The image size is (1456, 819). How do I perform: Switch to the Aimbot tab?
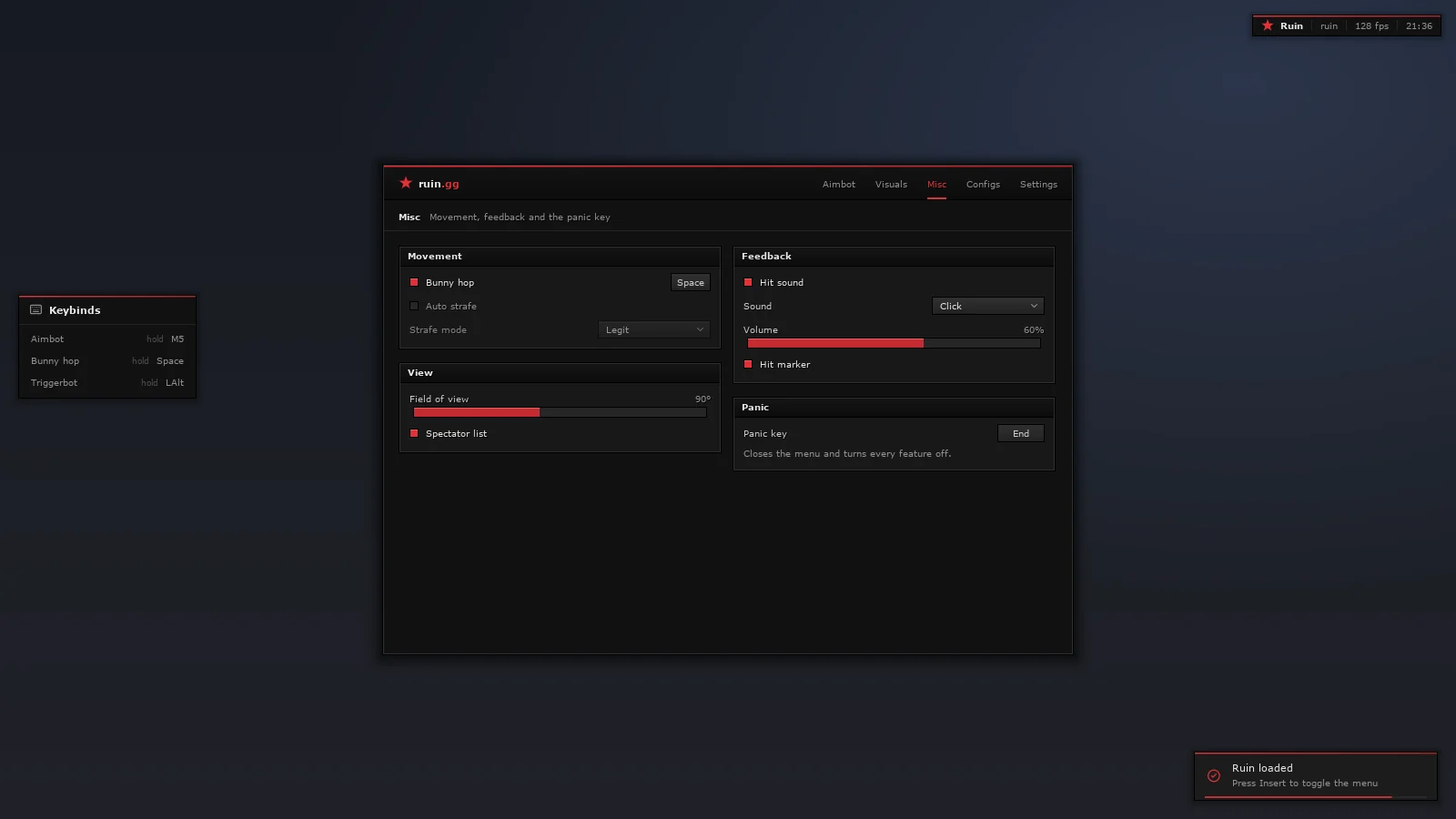coord(839,184)
